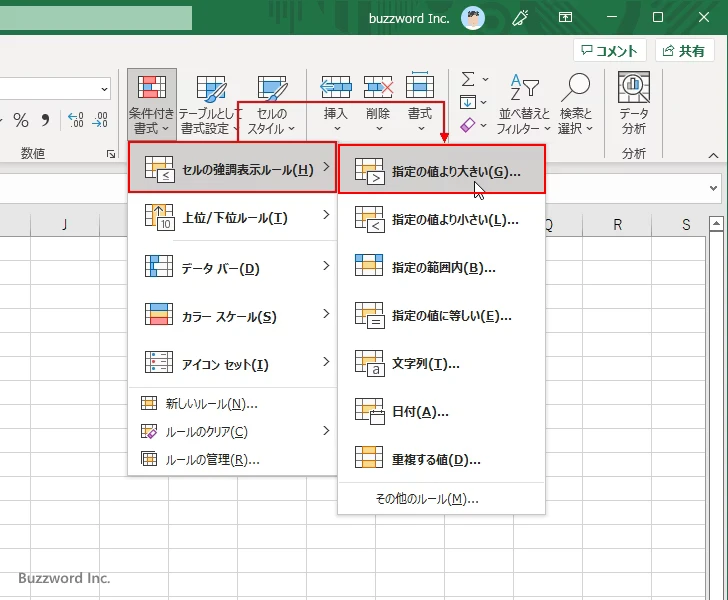Choose 重複する値(D) rule
The height and width of the screenshot is (600, 728).
[442, 460]
